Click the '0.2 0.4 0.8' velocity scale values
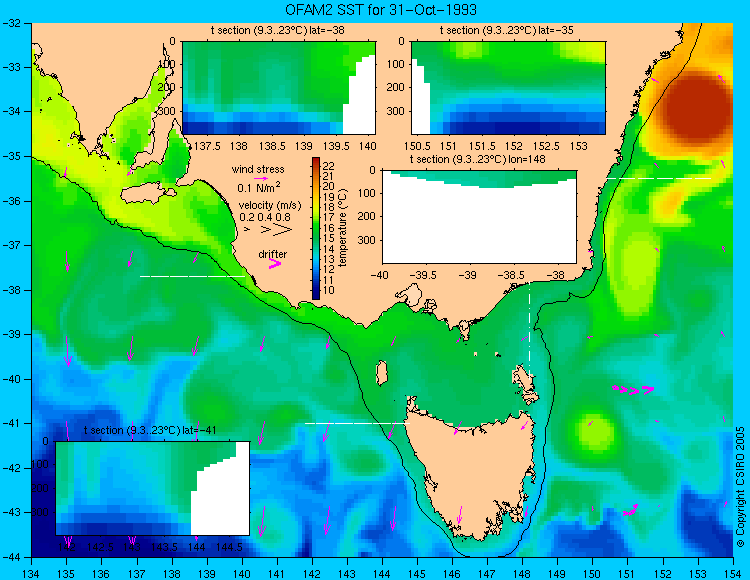 (265, 217)
